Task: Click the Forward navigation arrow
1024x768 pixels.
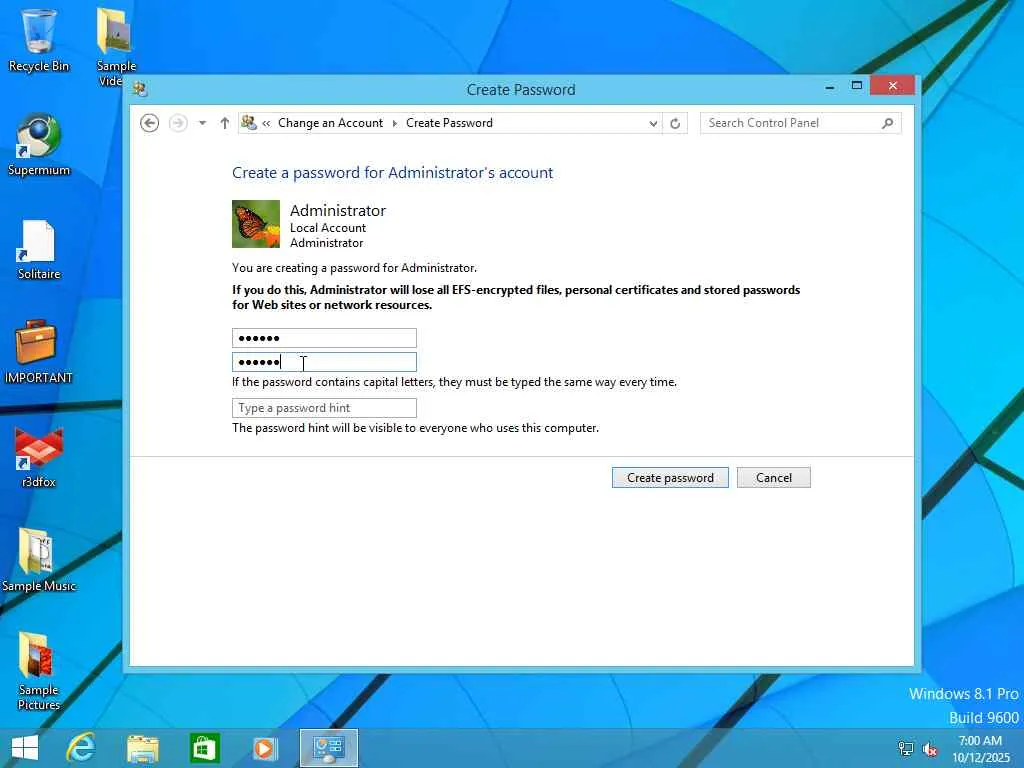Action: (x=178, y=123)
